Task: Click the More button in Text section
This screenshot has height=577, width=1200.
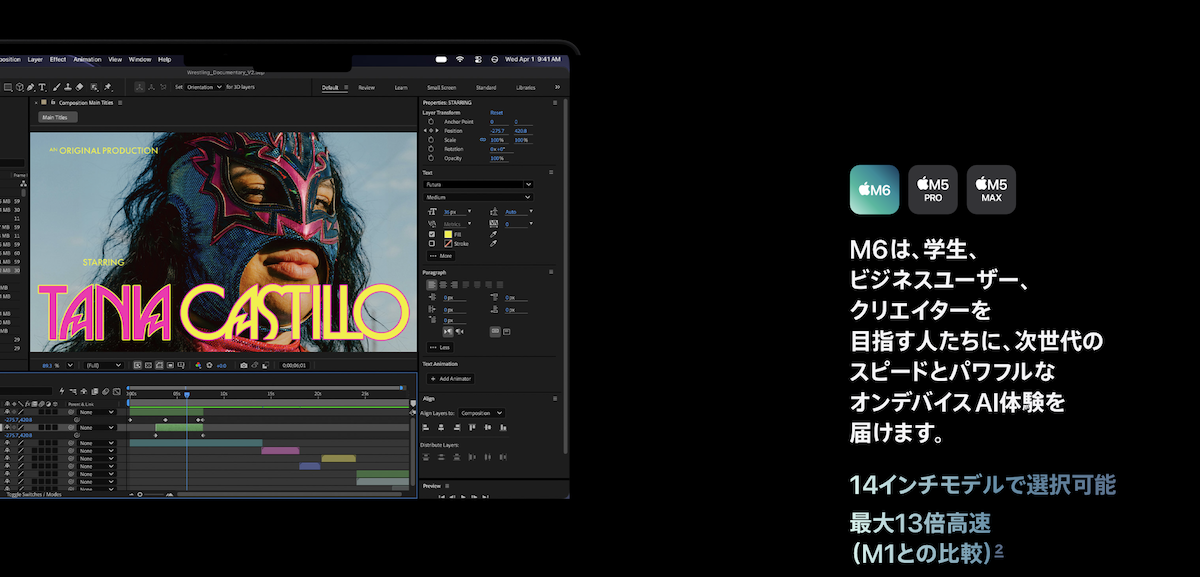Action: 441,255
